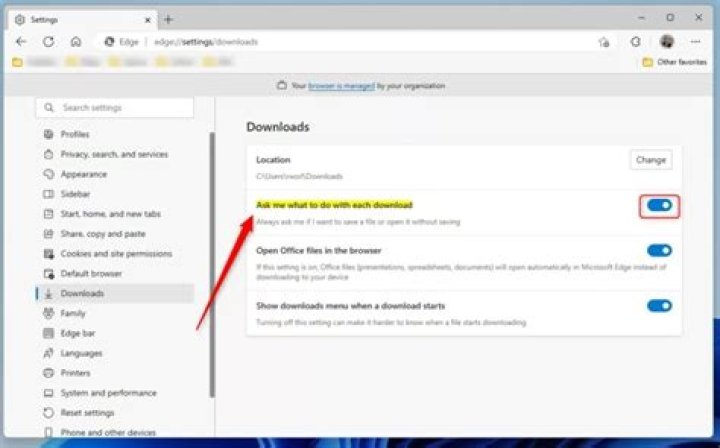The width and height of the screenshot is (720, 448).
Task: Click the Downloads page heading
Action: click(278, 127)
